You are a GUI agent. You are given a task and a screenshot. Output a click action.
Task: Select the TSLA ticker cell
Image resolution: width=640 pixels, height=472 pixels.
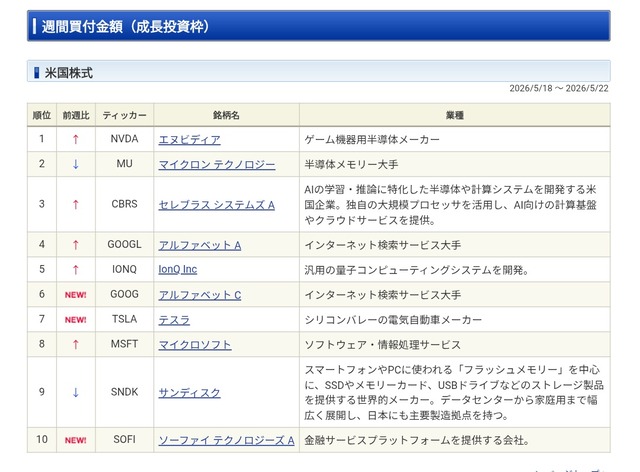[x=124, y=319]
